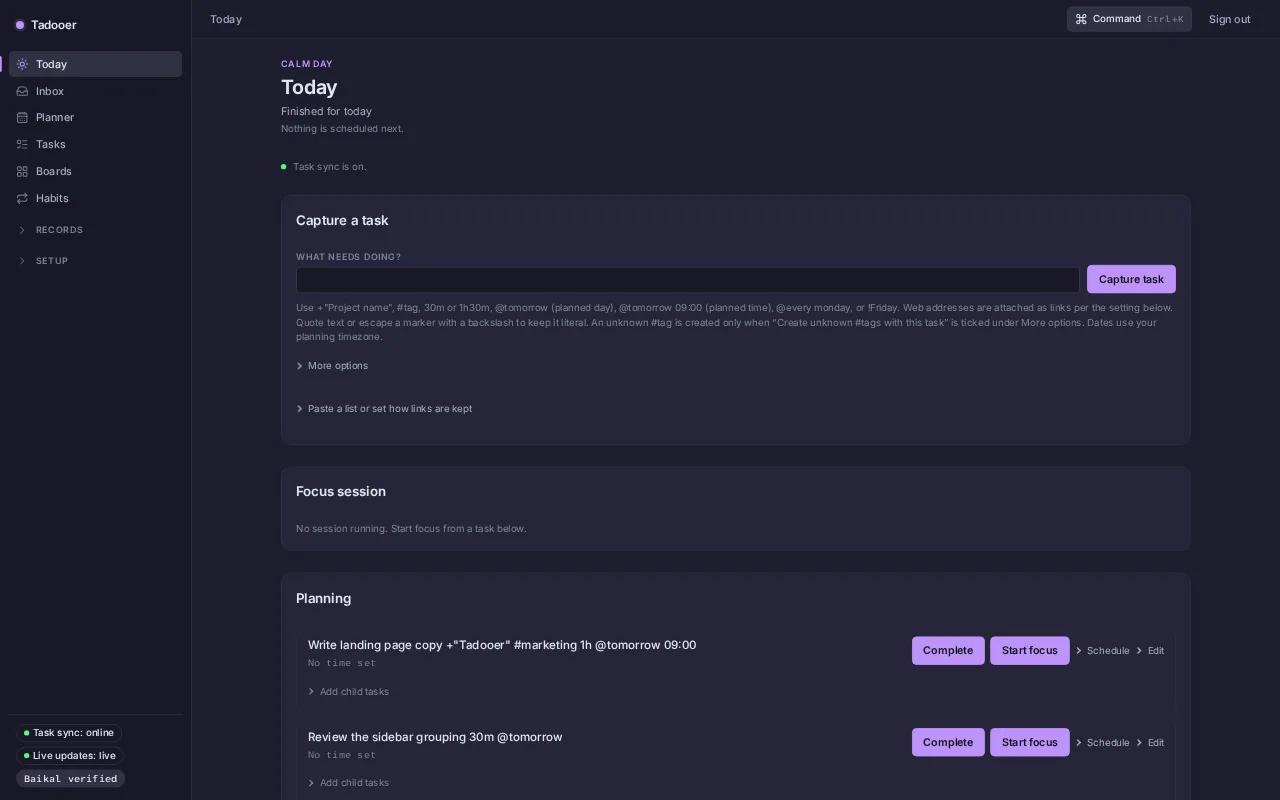Start focus on Review the sidebar grouping
The width and height of the screenshot is (1280, 800).
pos(1030,742)
